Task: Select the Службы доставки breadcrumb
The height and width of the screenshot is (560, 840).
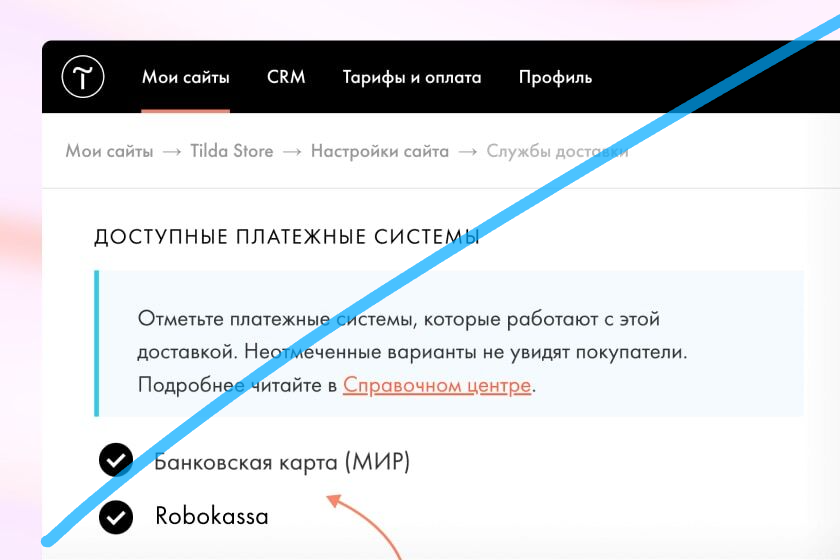Action: click(x=557, y=151)
